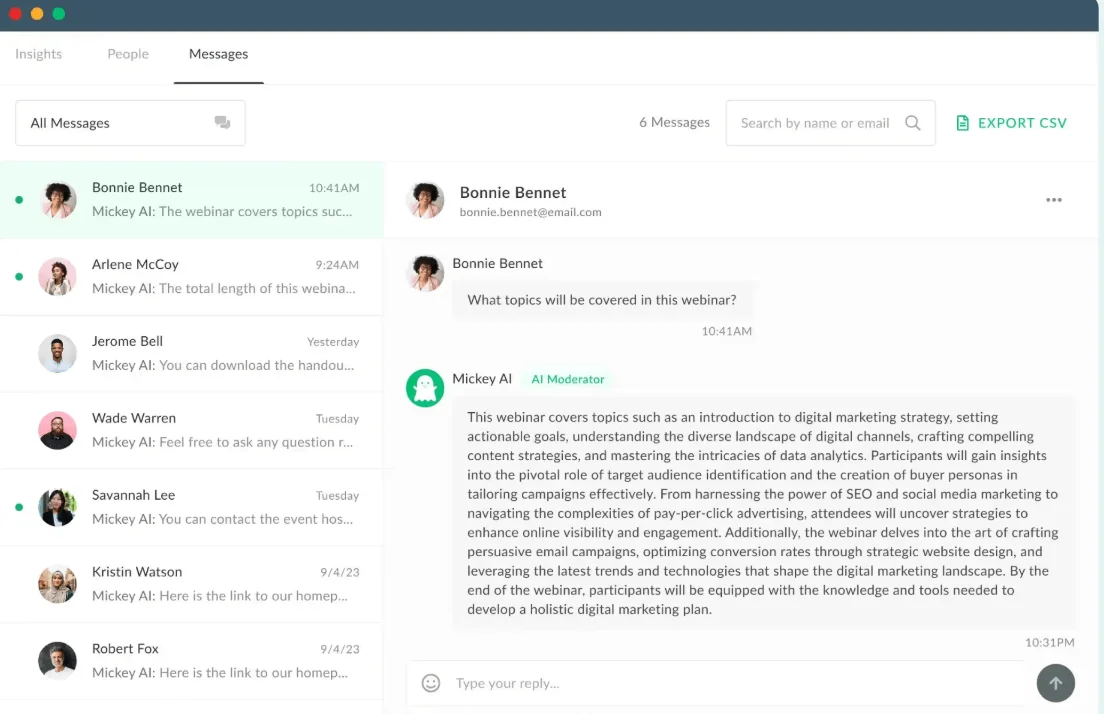The height and width of the screenshot is (714, 1104).
Task: Open the All Messages filter dropdown
Action: pos(129,122)
